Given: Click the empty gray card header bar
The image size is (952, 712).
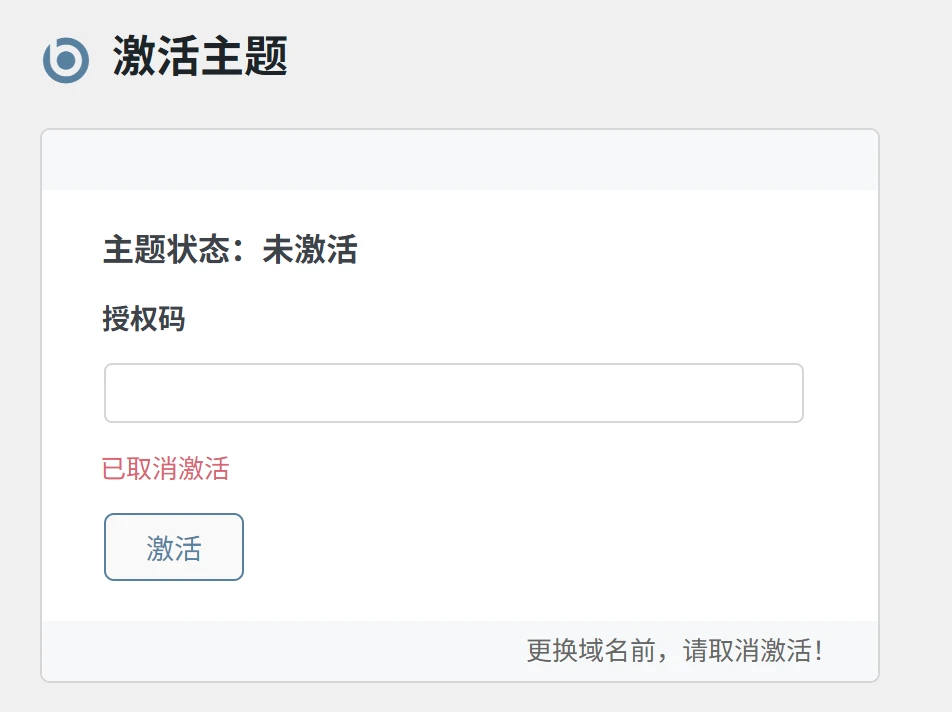Looking at the screenshot, I should (460, 160).
